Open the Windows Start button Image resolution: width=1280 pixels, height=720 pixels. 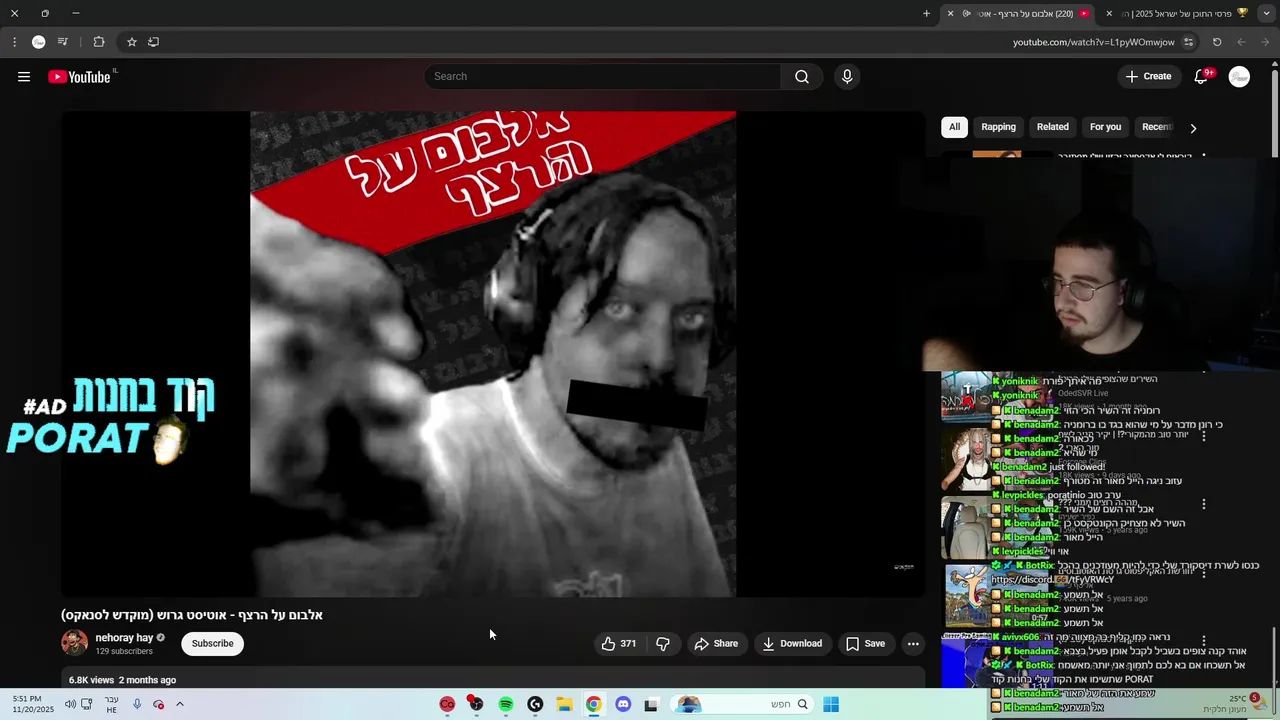click(x=831, y=704)
